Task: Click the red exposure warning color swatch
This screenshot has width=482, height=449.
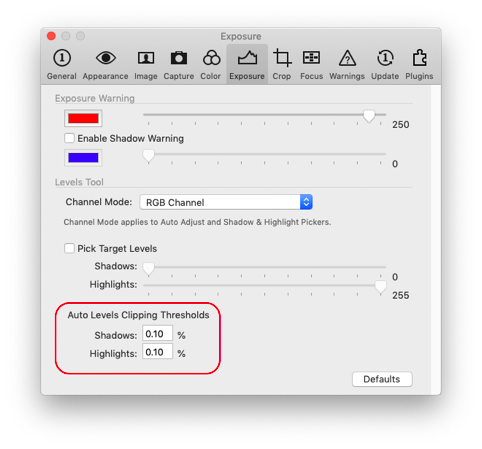Action: pos(83,118)
